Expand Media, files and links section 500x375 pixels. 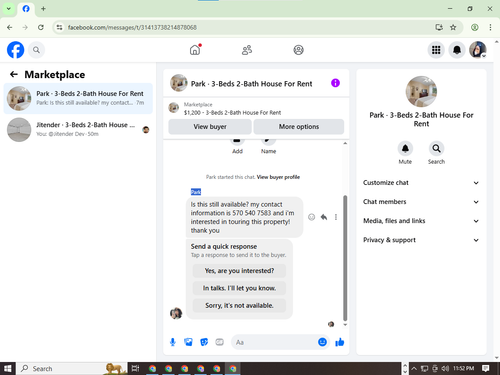point(421,221)
